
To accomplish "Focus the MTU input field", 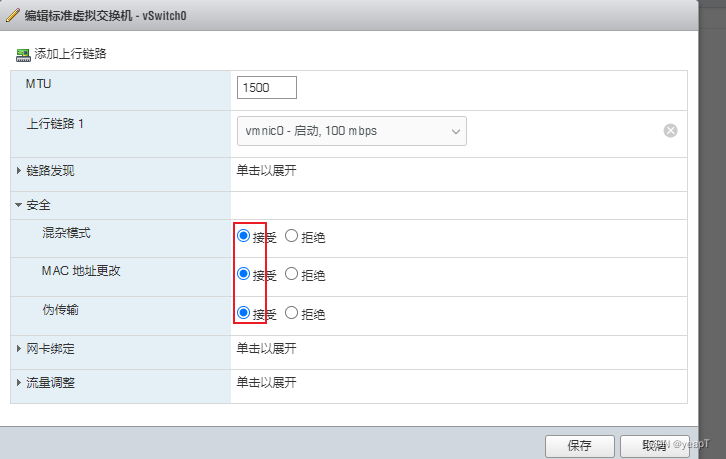I will [x=267, y=88].
